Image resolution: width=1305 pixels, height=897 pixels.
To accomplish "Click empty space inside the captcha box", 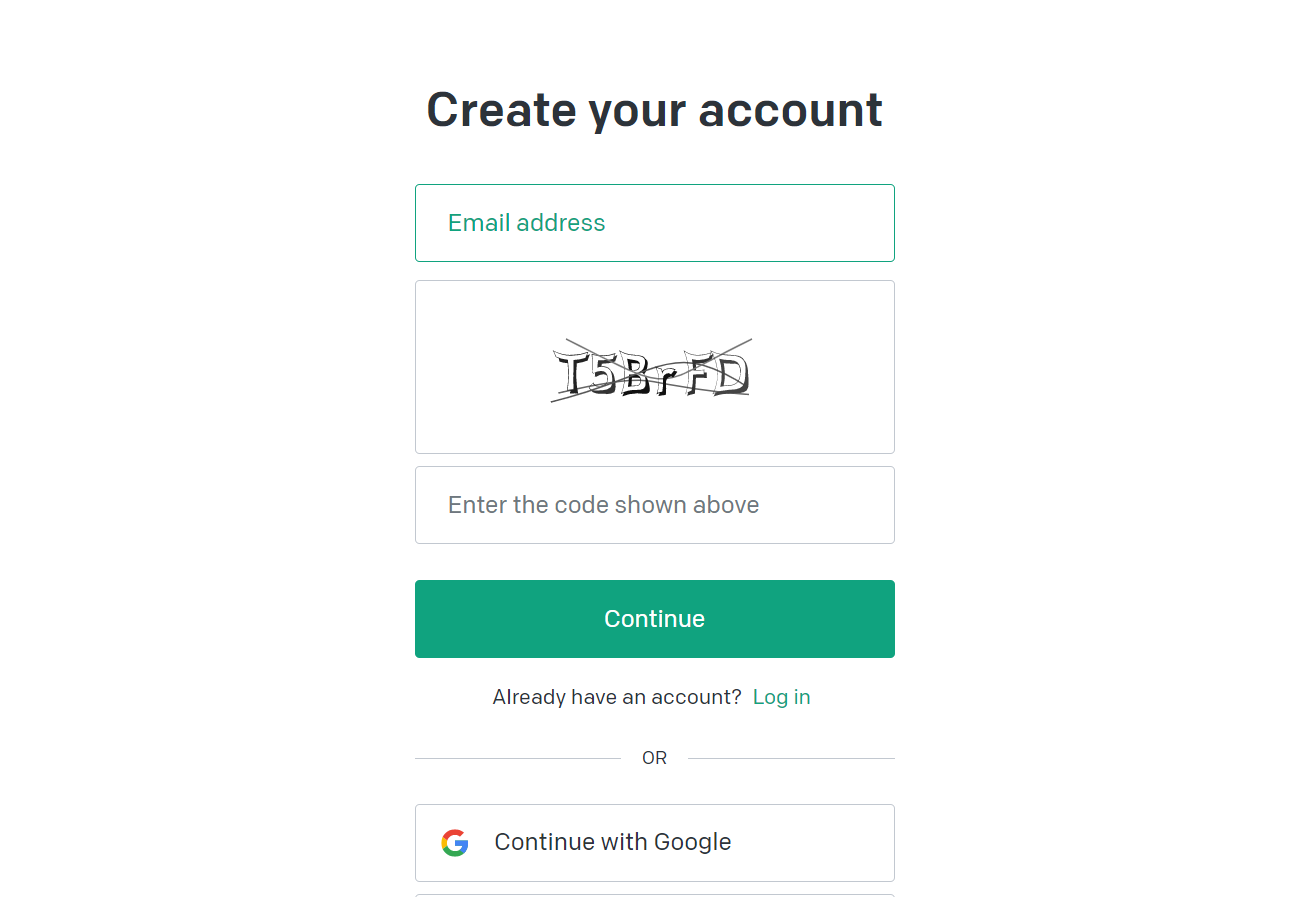I will pos(480,420).
